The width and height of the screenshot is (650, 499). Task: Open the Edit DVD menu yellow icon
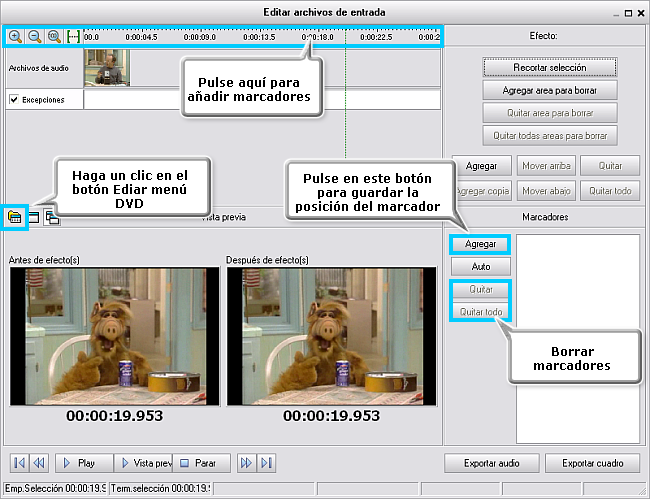(15, 217)
